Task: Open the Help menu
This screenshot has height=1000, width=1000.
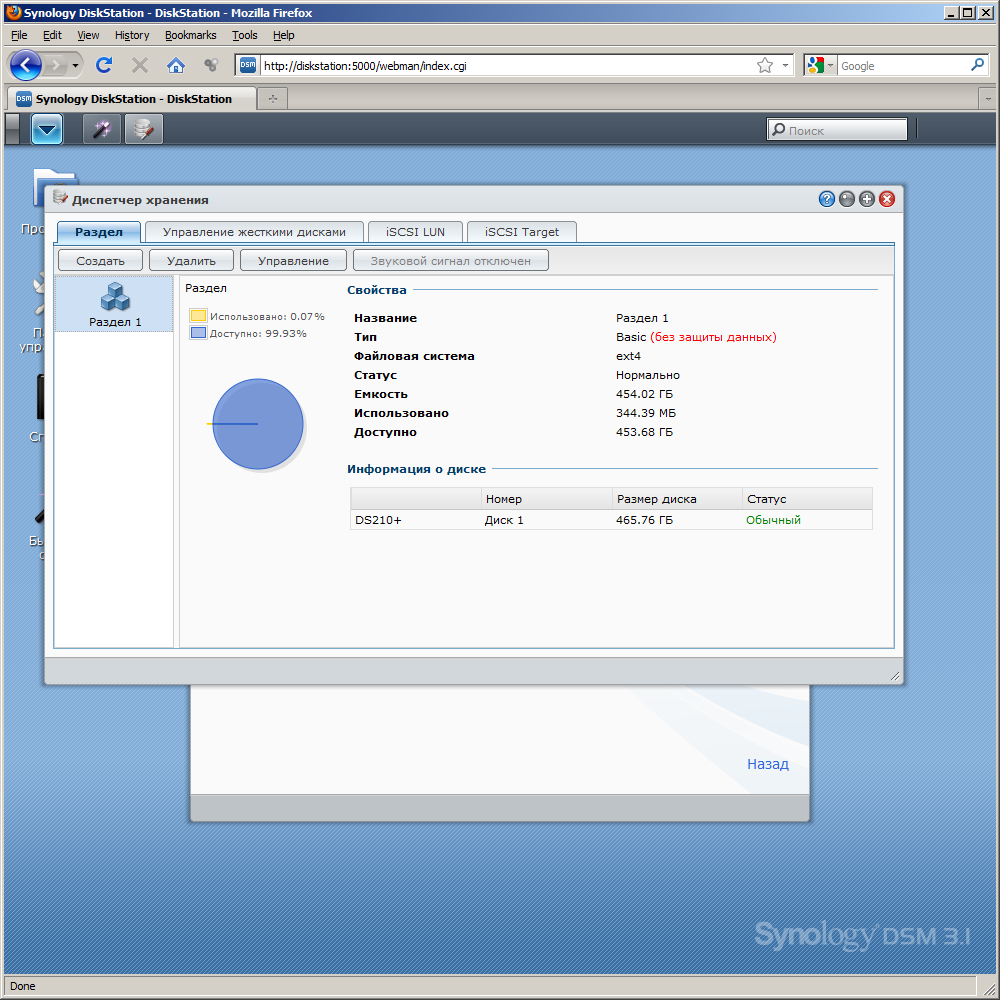Action: pos(283,35)
